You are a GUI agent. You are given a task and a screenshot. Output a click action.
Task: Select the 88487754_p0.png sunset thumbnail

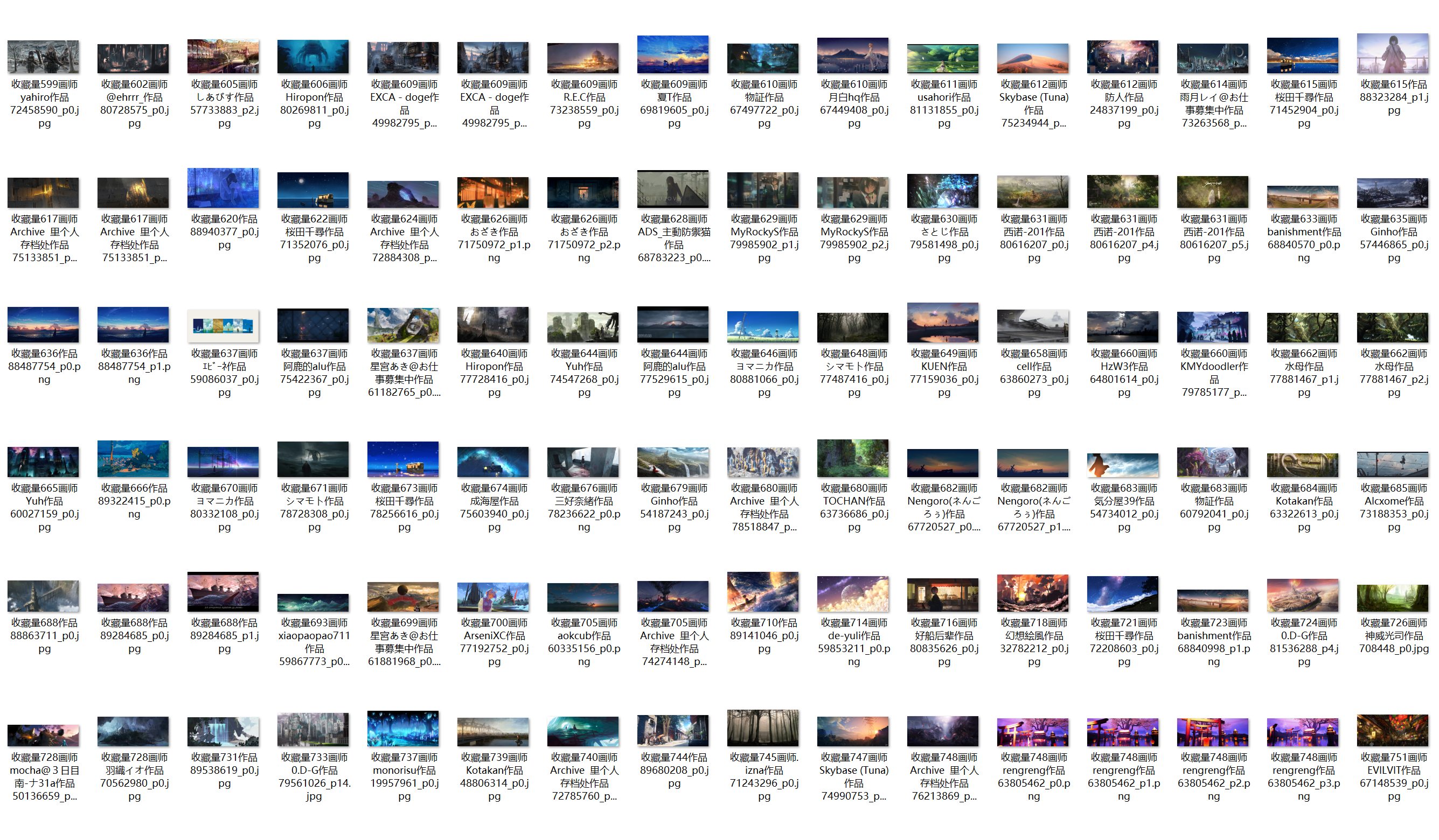(44, 325)
